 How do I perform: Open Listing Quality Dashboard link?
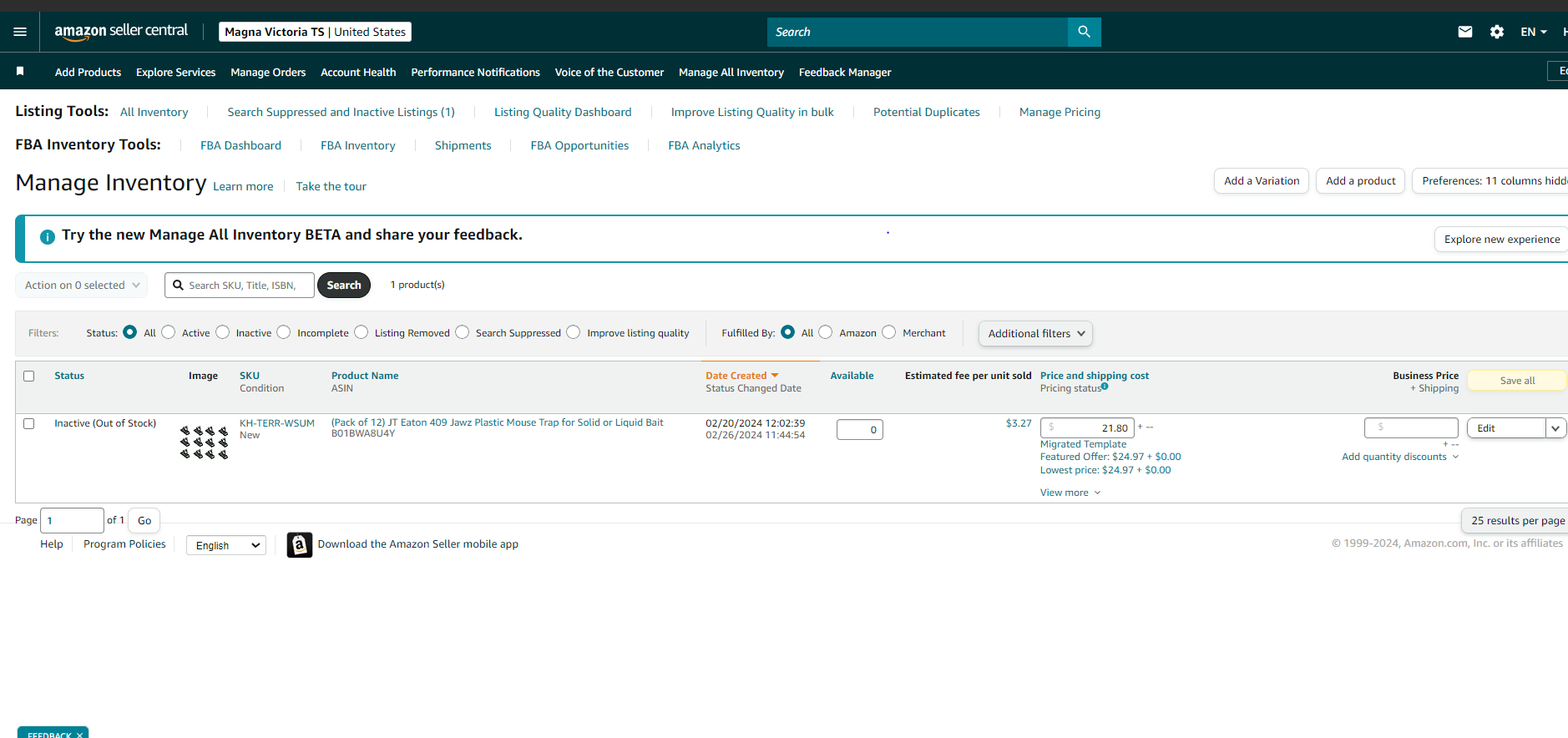click(x=563, y=112)
